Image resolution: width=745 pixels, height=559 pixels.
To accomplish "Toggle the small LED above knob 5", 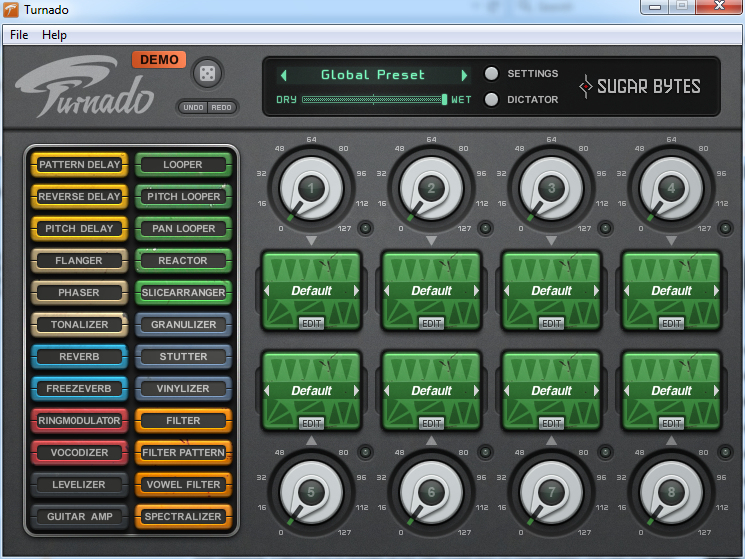I will coord(365,452).
